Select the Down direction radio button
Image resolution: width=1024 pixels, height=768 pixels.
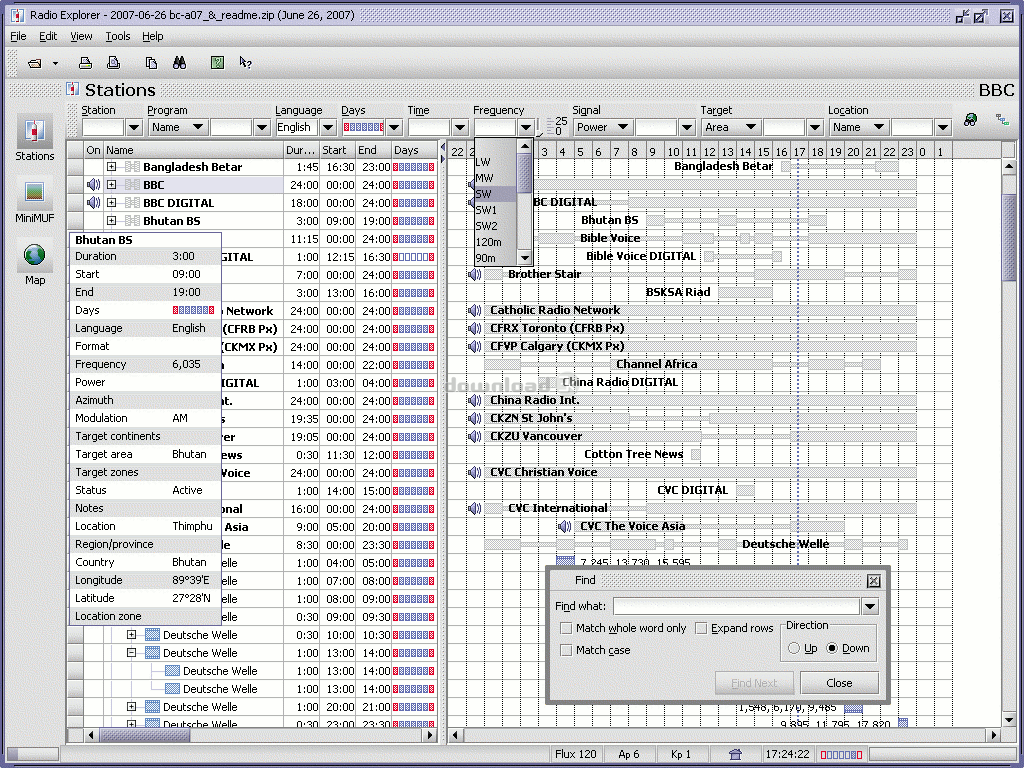click(x=832, y=648)
